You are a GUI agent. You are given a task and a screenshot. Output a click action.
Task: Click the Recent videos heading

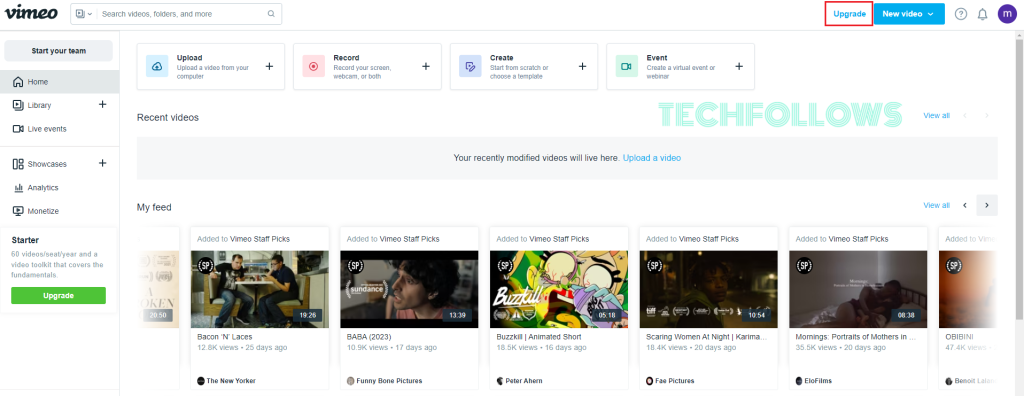tap(168, 118)
